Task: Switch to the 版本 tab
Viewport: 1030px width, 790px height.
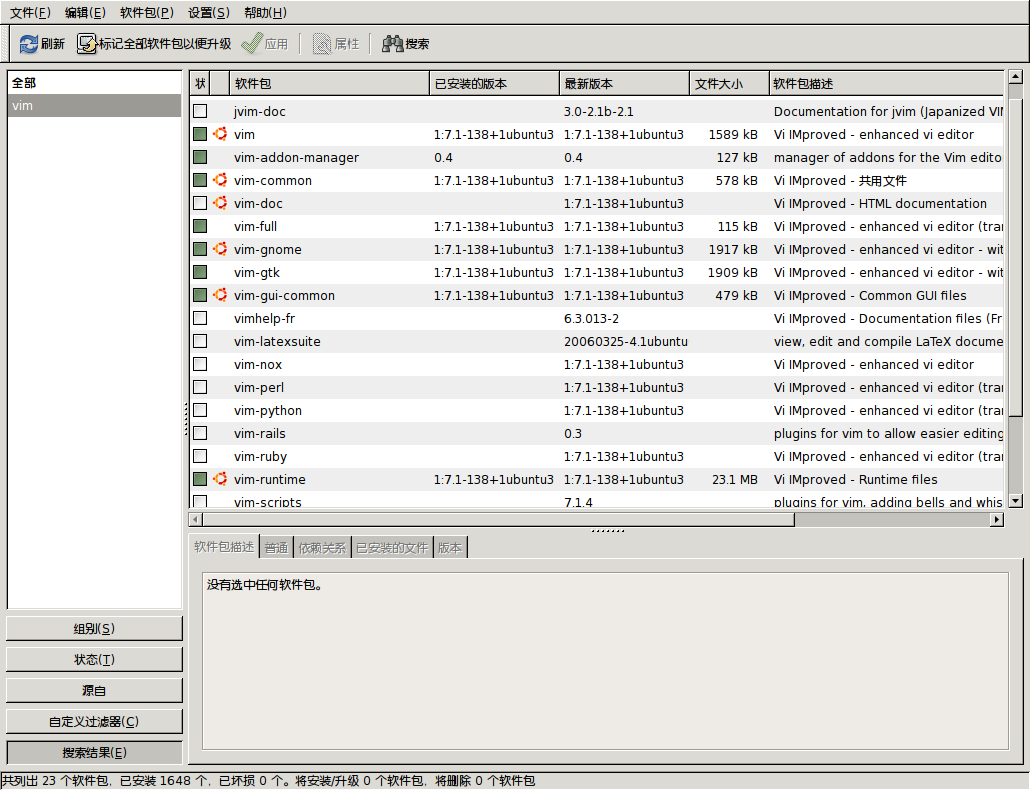Action: [x=450, y=548]
